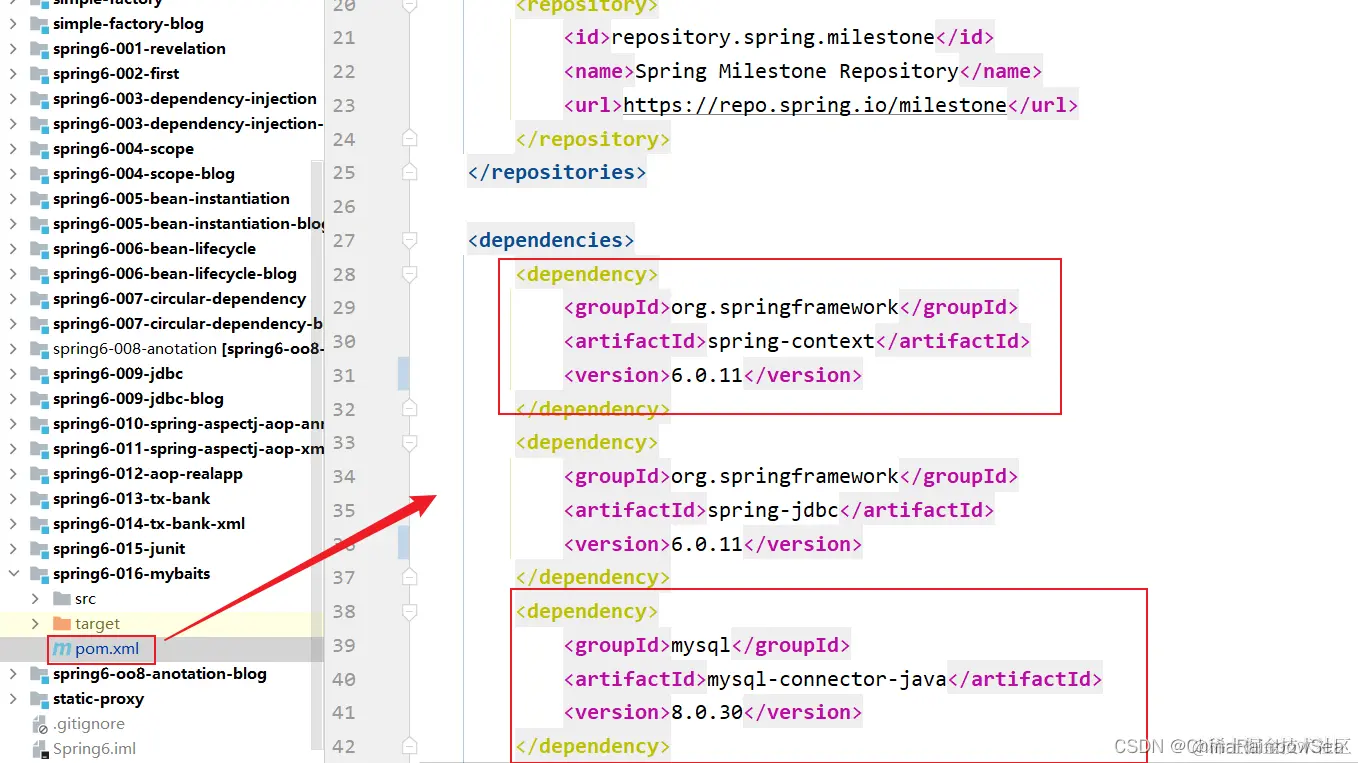Click the spring6-015-junit folder icon

(39, 548)
